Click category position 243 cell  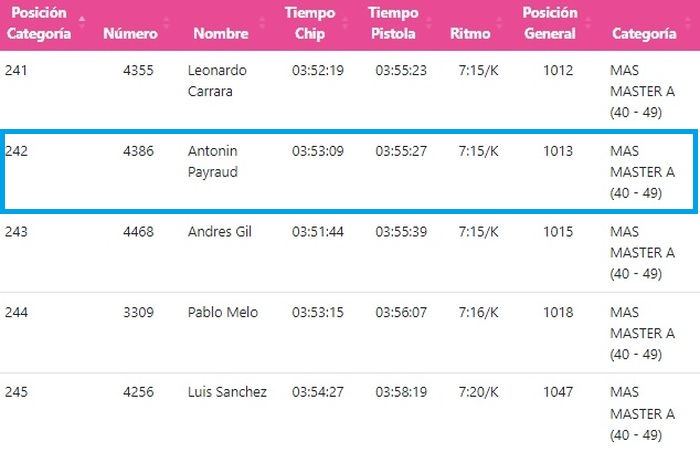pos(17,231)
